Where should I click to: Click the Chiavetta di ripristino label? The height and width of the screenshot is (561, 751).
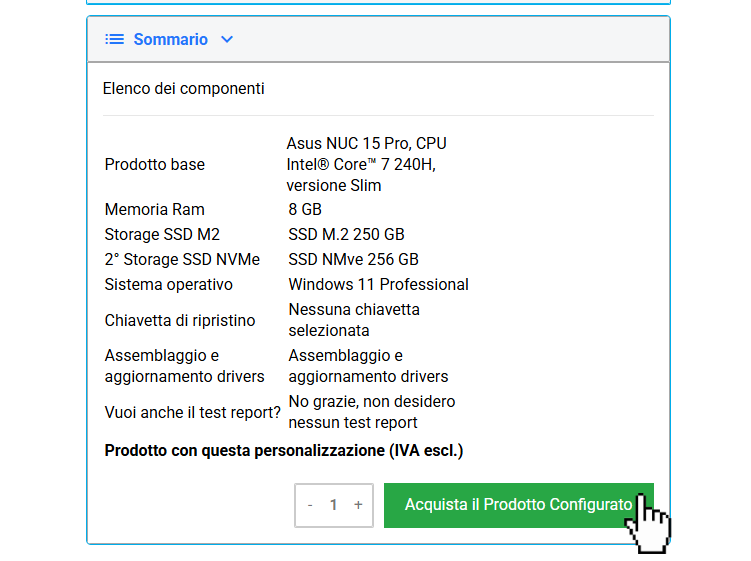coord(180,321)
